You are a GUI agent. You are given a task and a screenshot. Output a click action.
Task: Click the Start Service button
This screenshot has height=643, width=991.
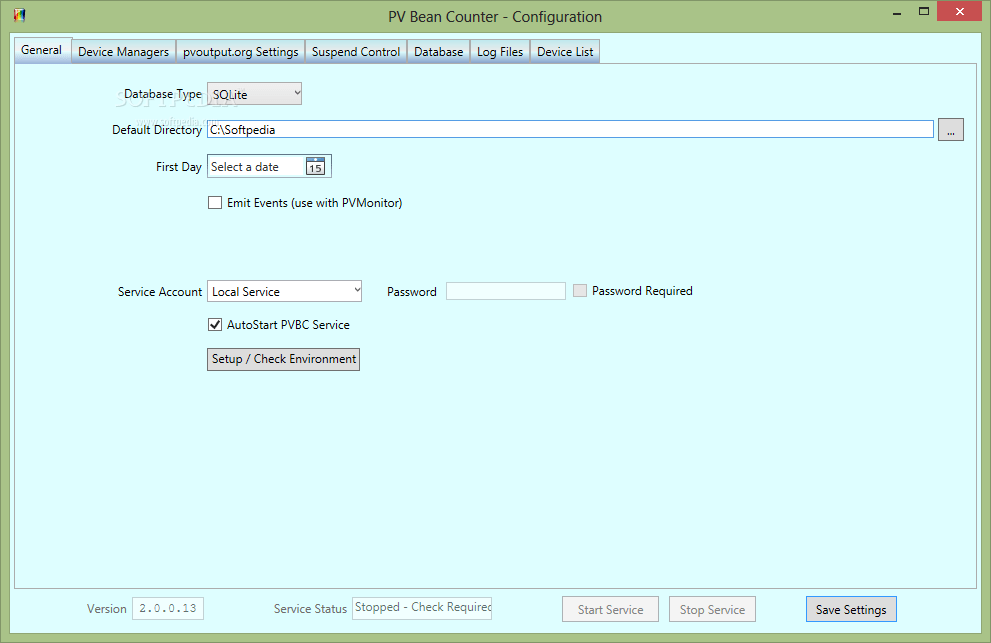coord(610,609)
